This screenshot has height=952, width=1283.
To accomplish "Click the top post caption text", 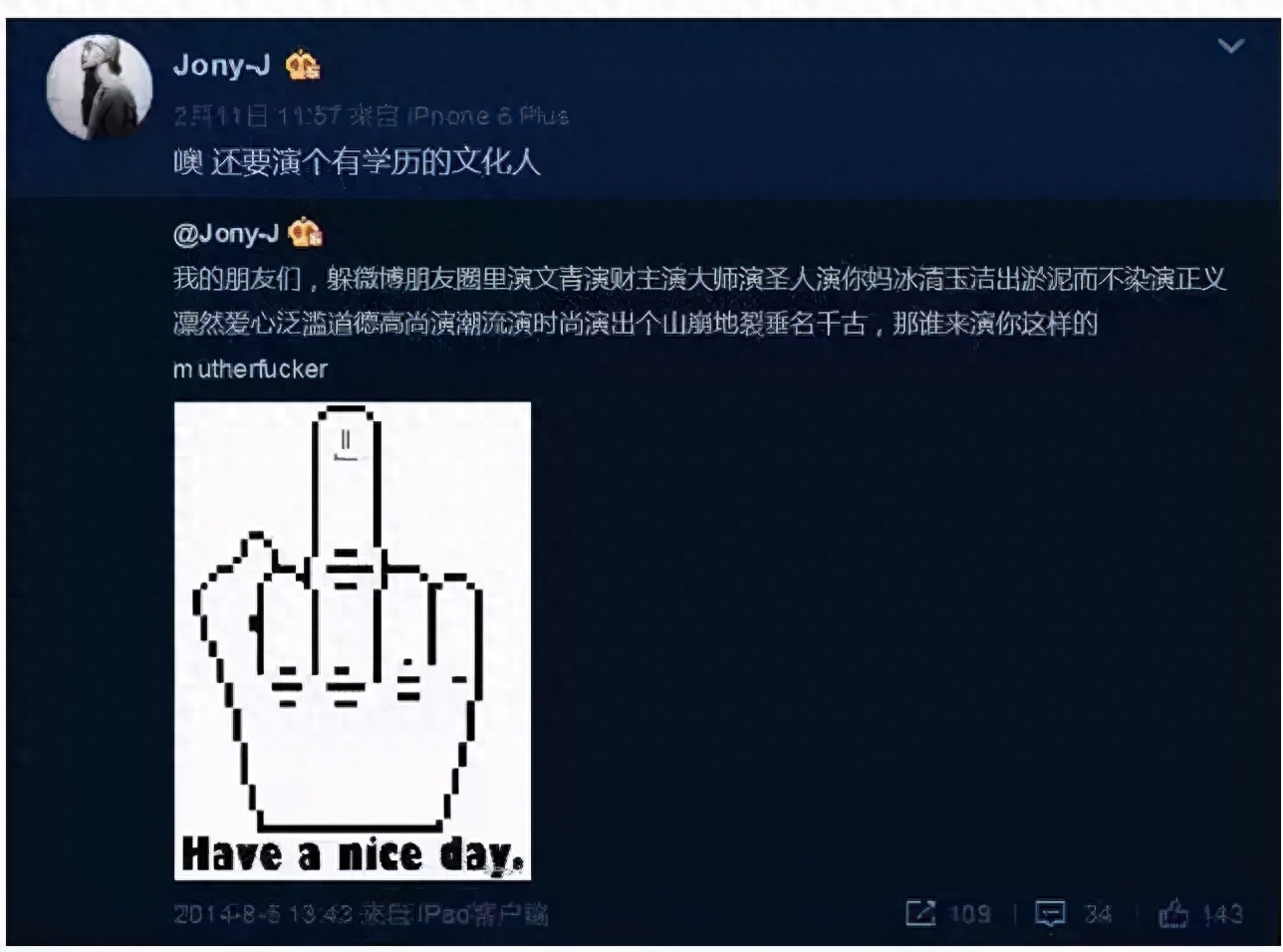I will 357,162.
